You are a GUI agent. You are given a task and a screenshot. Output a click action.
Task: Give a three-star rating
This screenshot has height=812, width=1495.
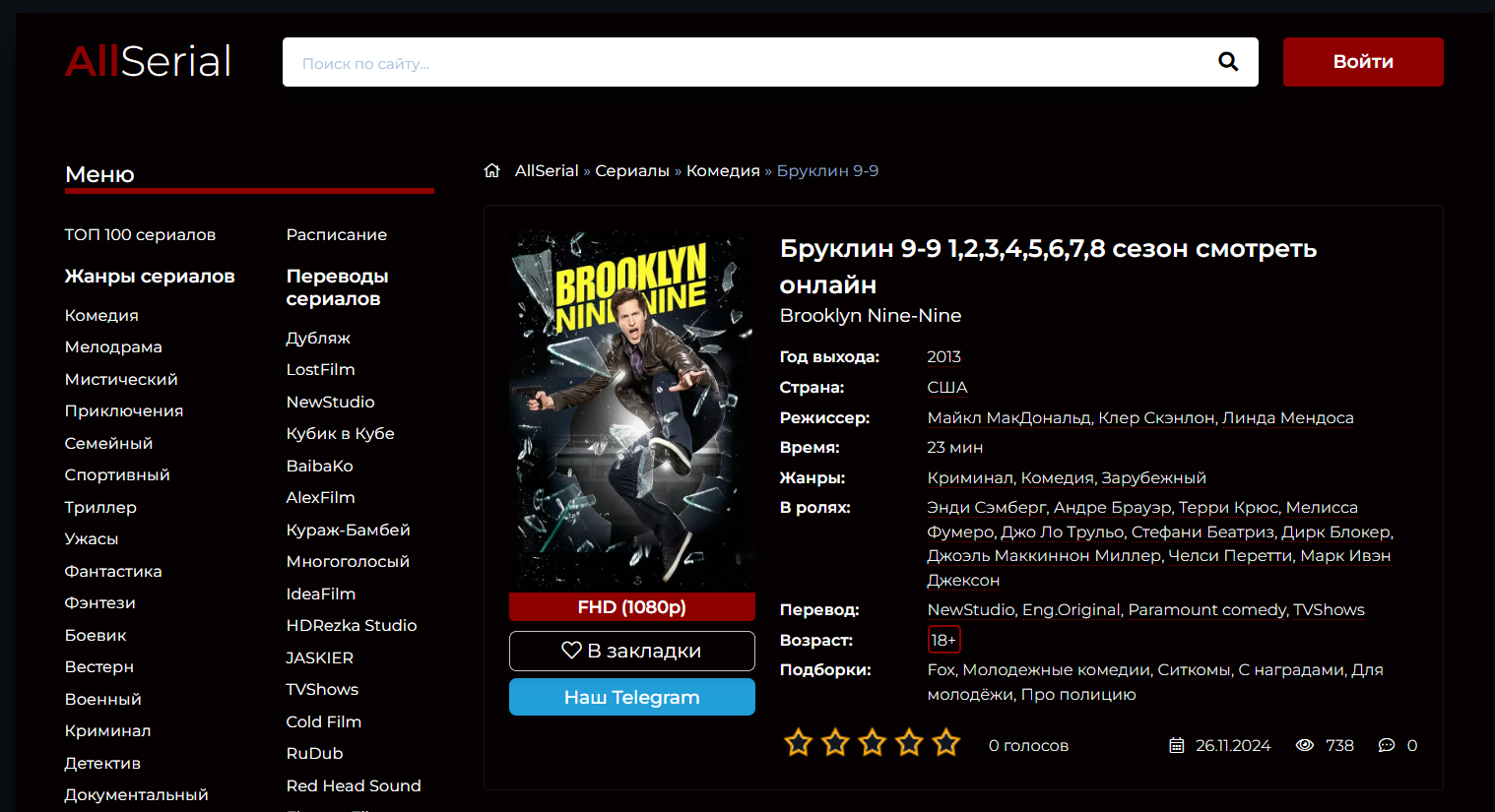pyautogui.click(x=872, y=743)
